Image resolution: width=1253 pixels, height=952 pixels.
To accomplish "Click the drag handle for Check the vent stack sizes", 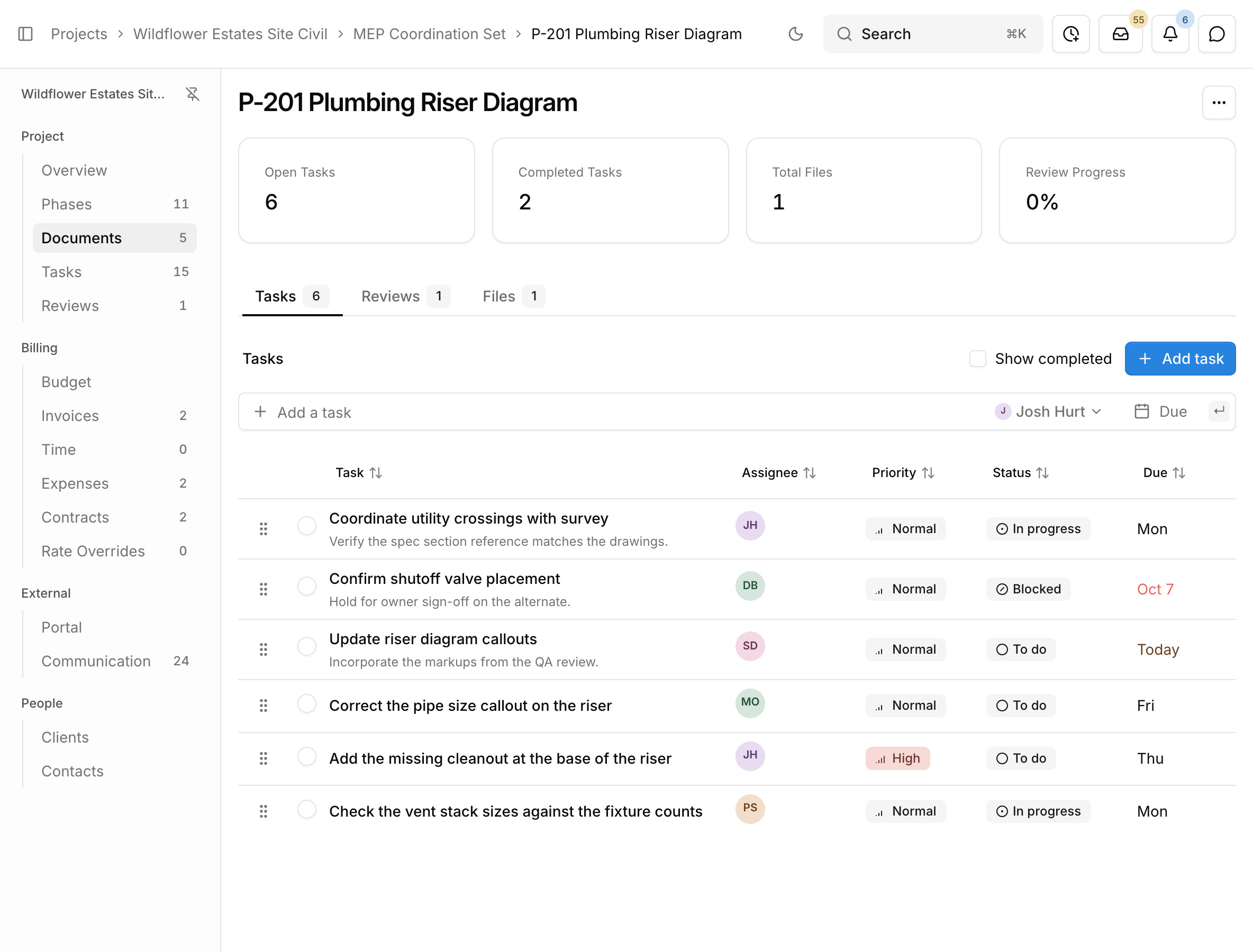I will (263, 811).
